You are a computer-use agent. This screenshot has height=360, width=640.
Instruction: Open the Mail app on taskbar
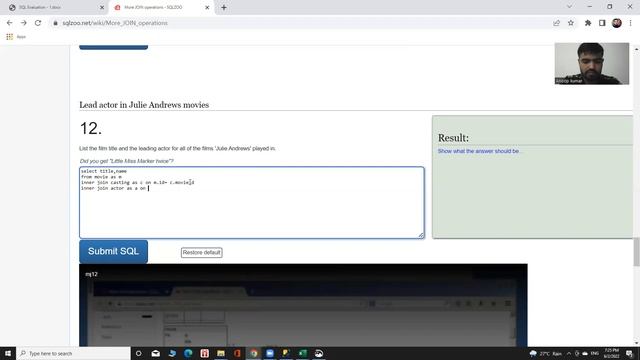pos(156,353)
